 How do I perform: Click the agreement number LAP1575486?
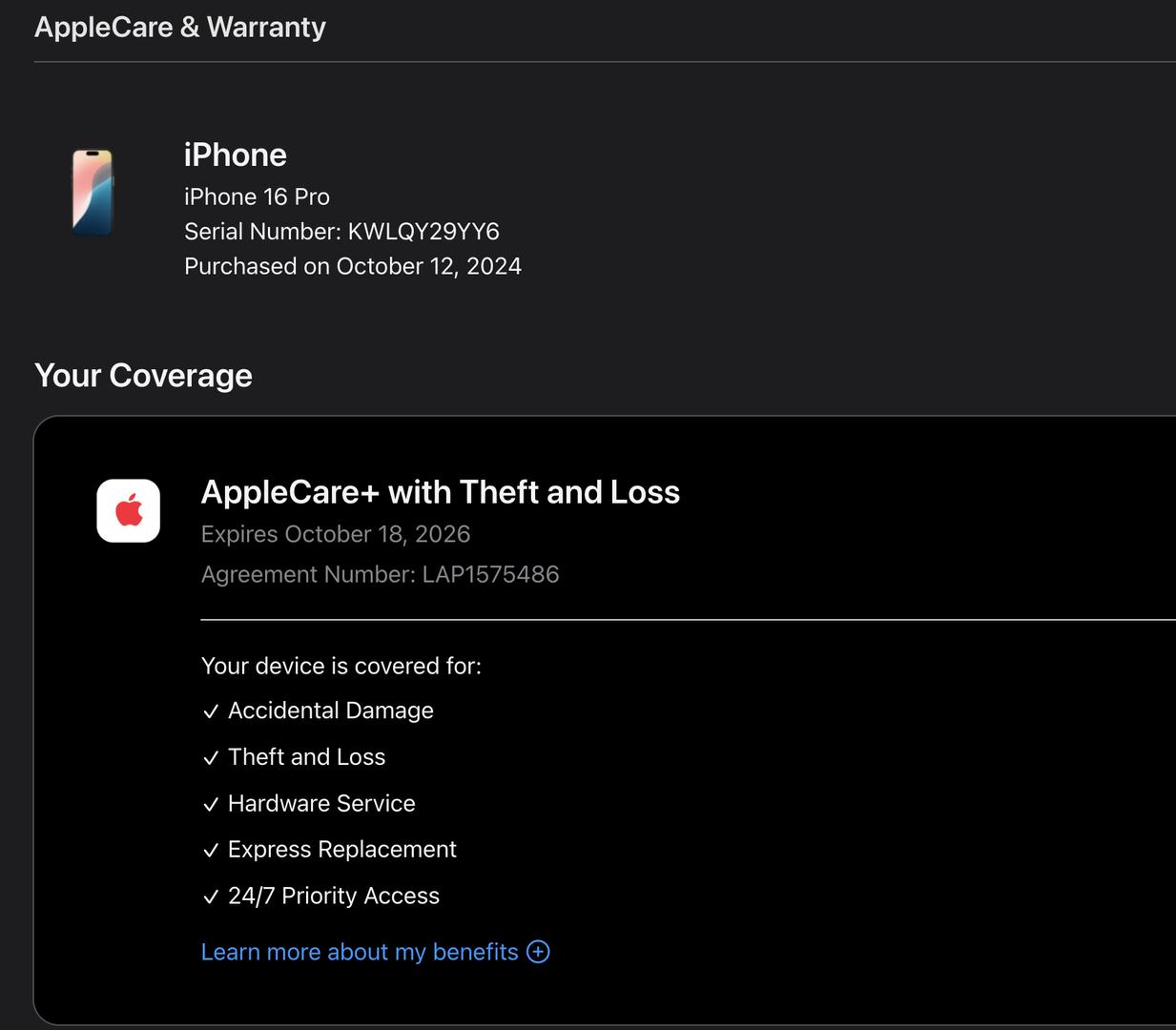490,574
